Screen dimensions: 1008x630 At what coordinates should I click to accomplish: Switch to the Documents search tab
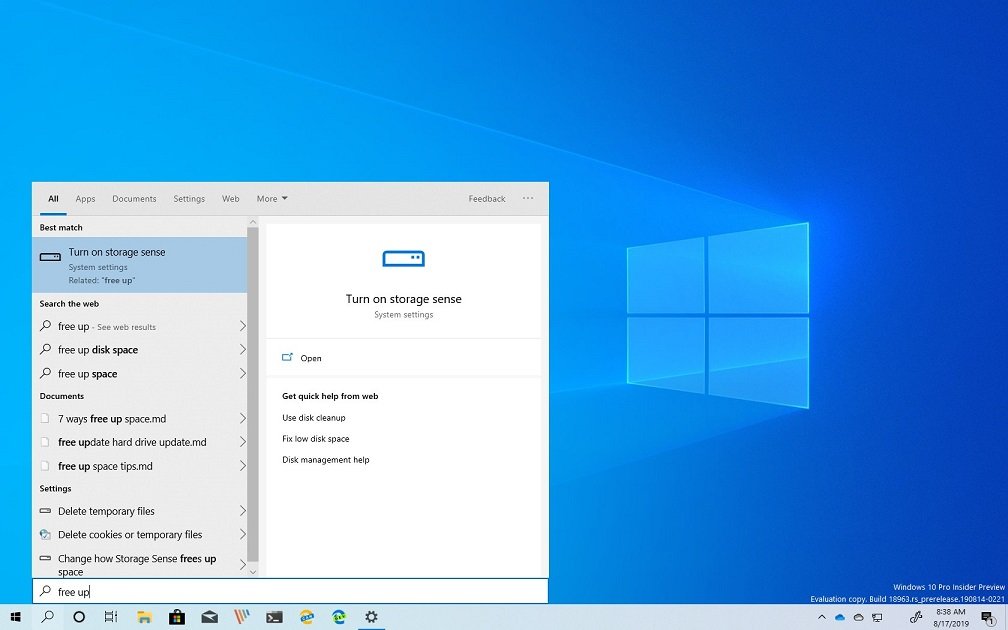tap(134, 199)
